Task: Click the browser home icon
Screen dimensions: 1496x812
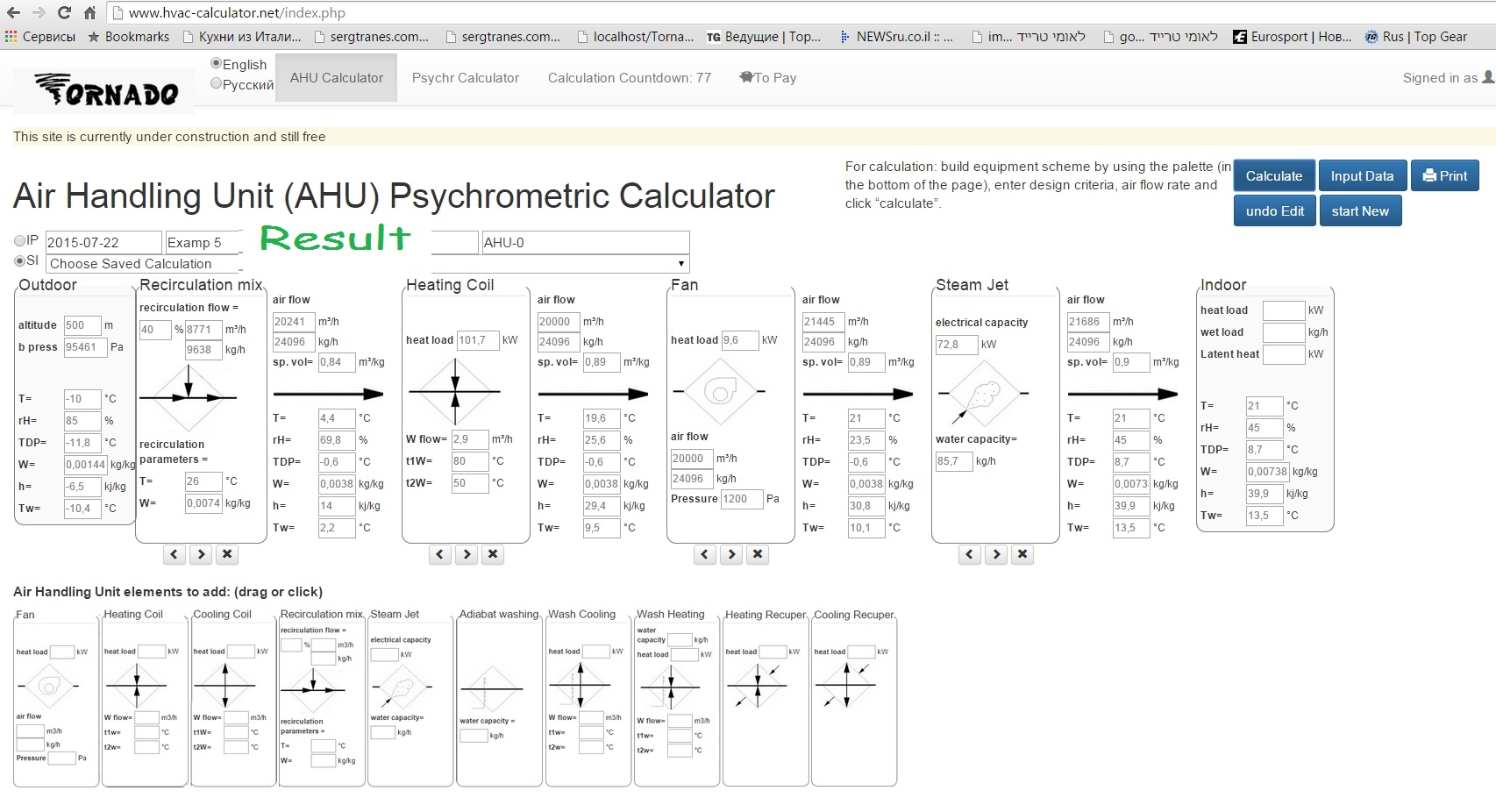Action: [x=89, y=12]
